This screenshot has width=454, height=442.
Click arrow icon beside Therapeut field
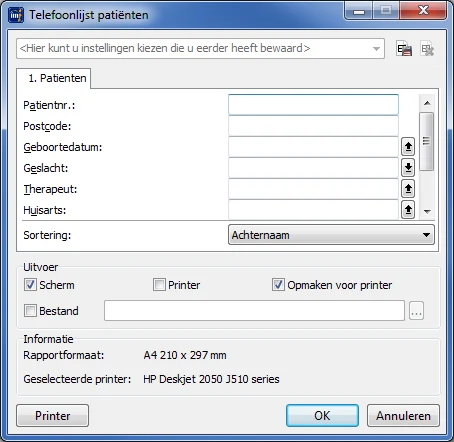tap(408, 189)
